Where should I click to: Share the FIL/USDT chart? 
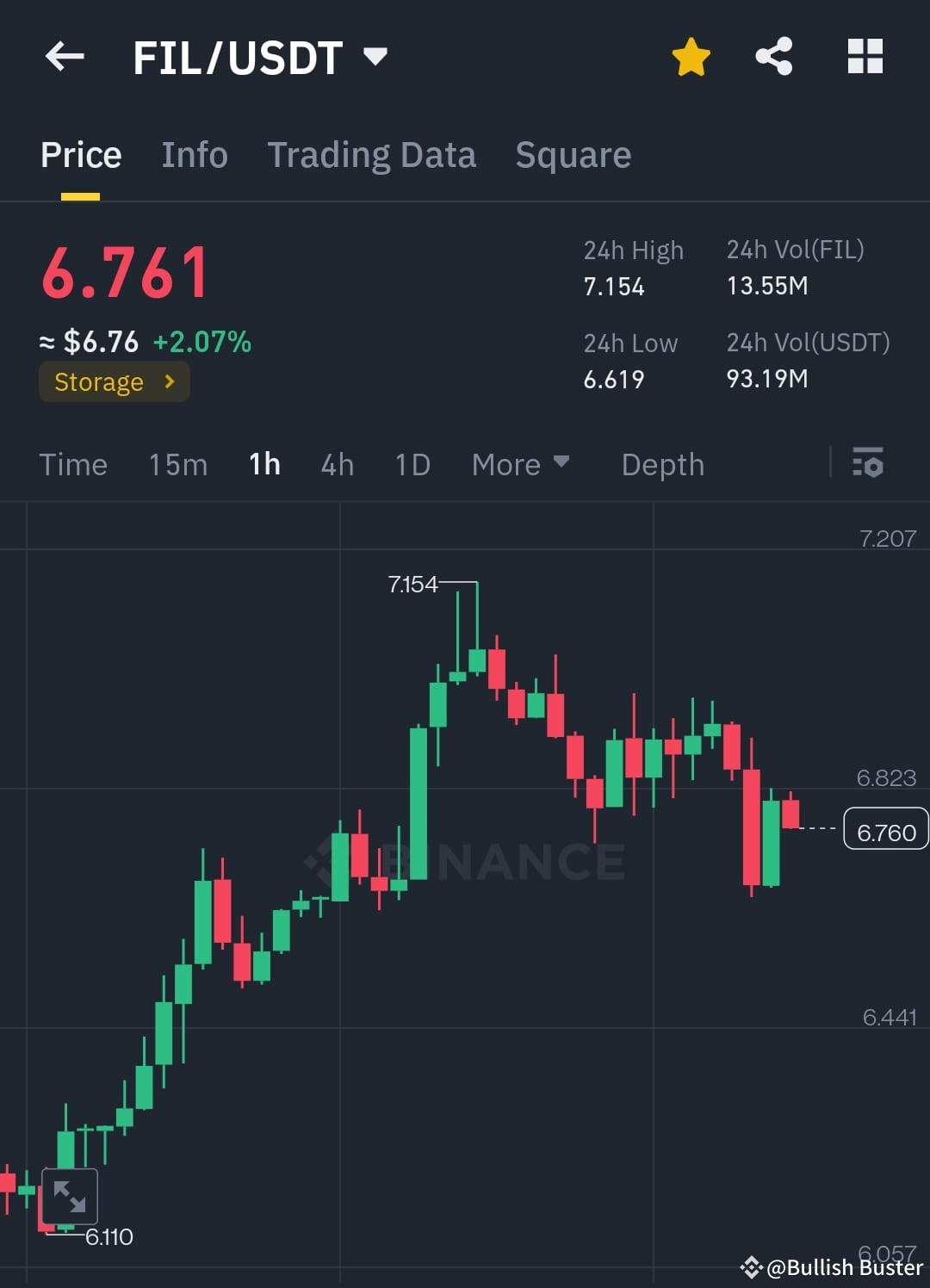click(x=773, y=56)
